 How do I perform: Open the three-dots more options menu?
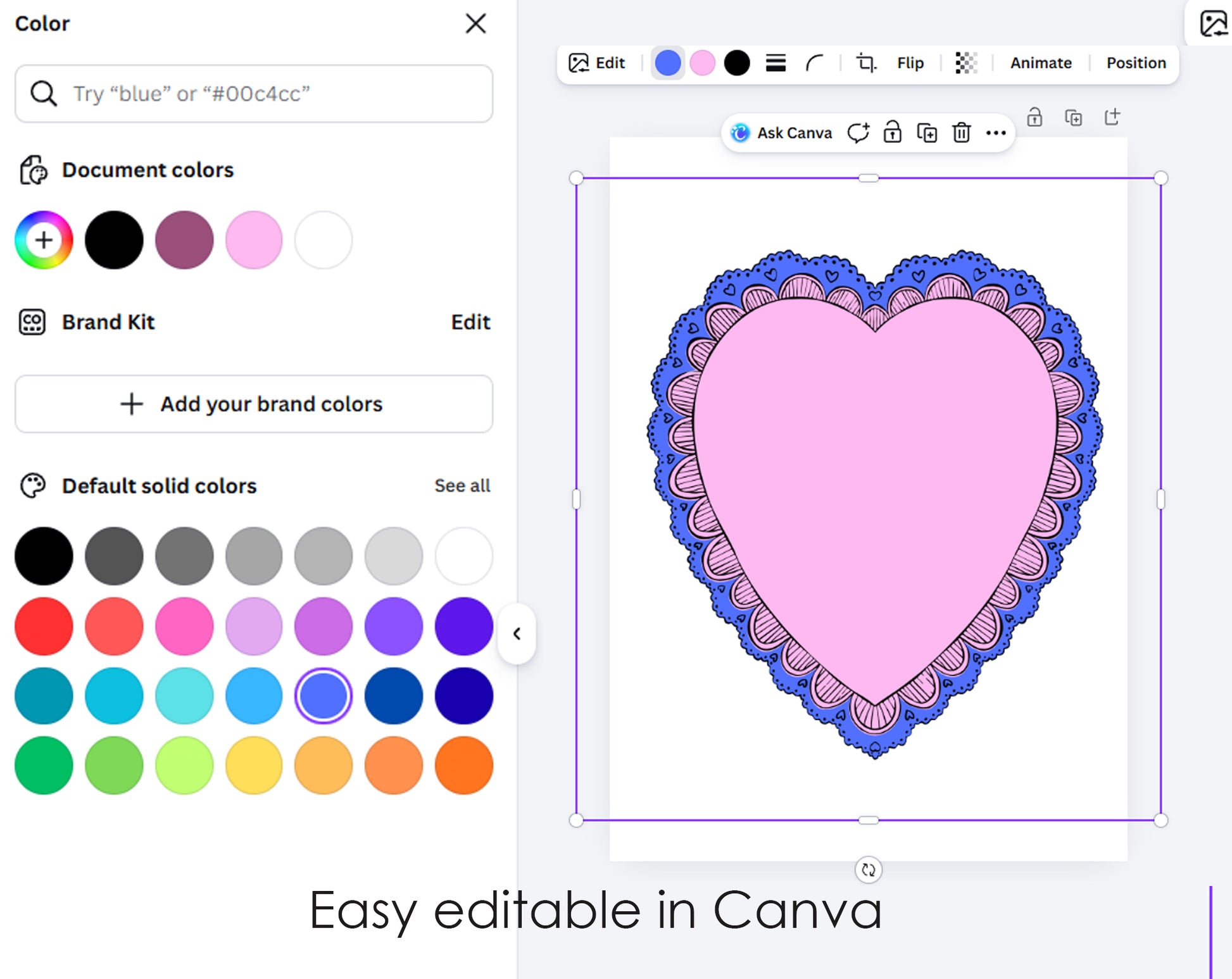(x=996, y=133)
